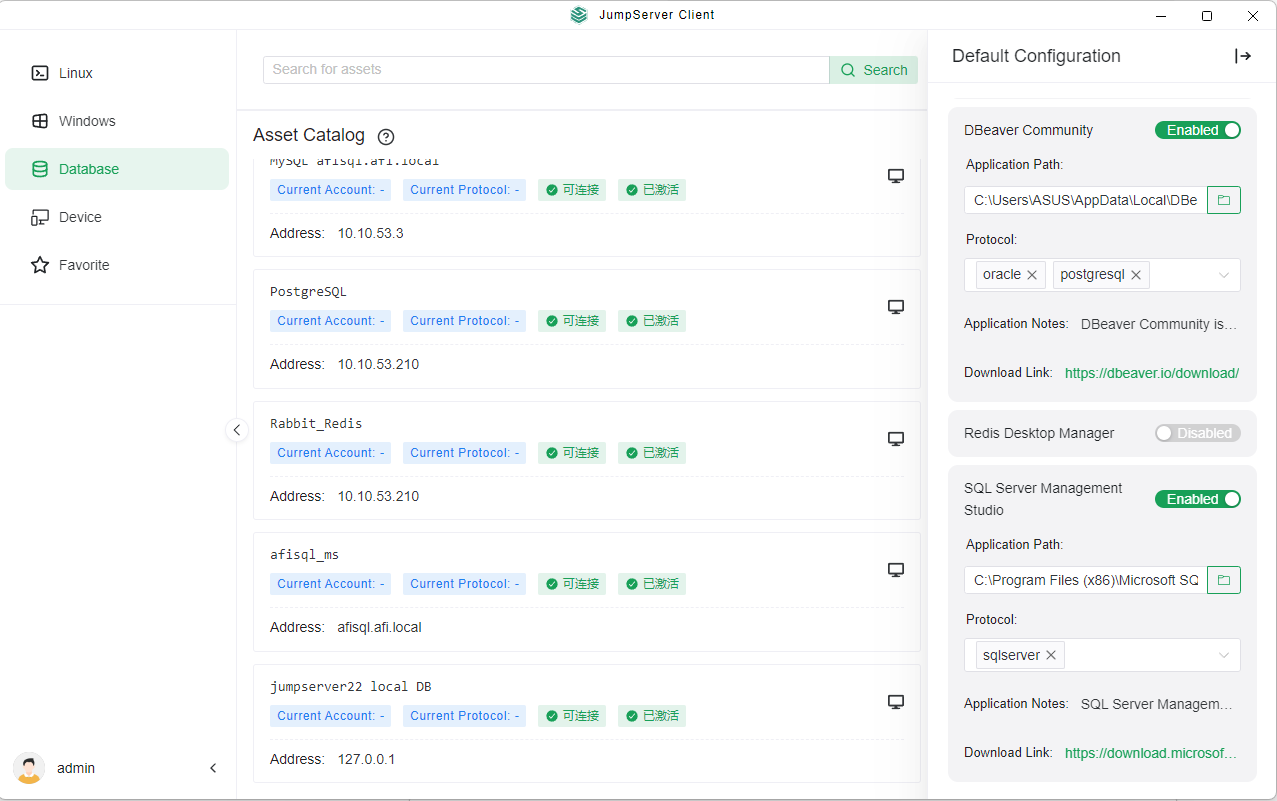Connect to jumpserver22 local DB monitor icon
The image size is (1277, 801).
(x=896, y=702)
